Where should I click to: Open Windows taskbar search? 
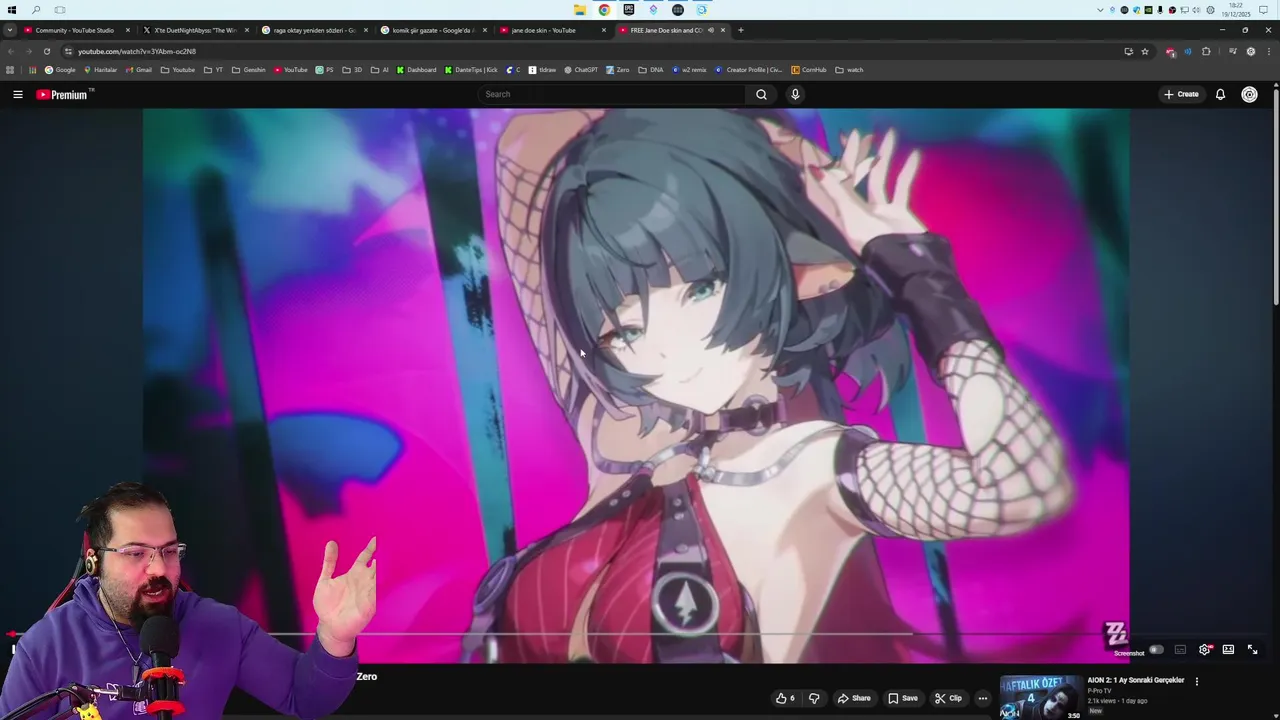(x=36, y=10)
